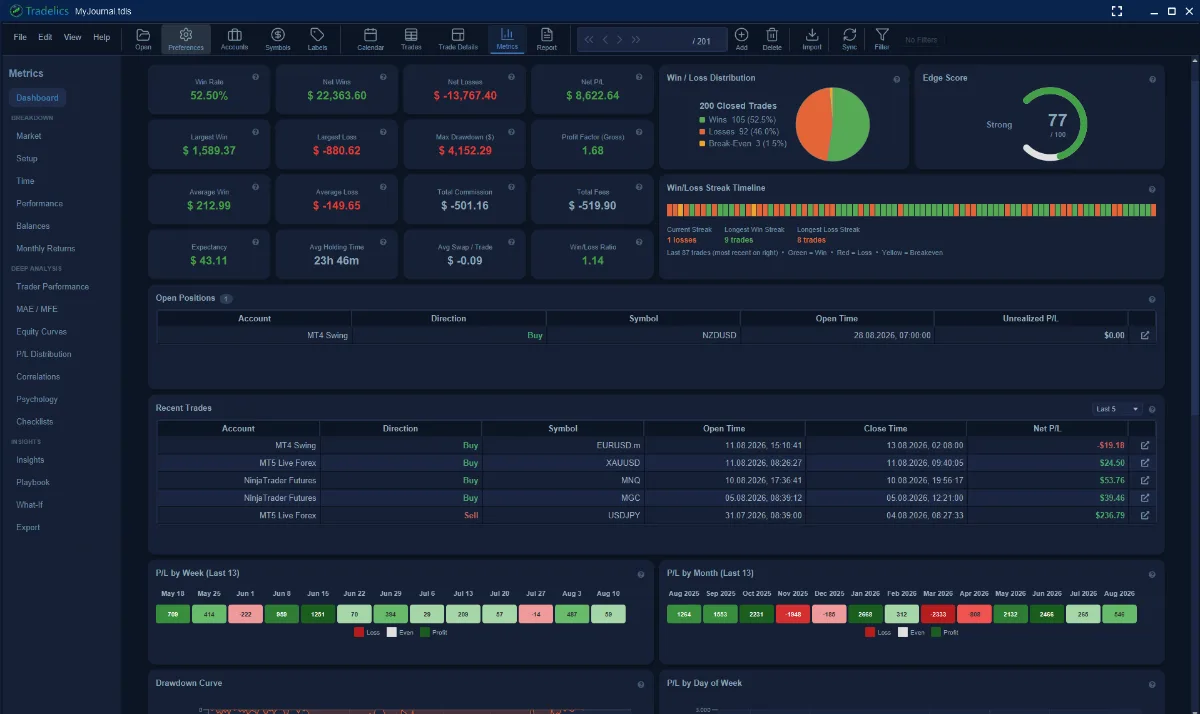Open the Setup breakdown page
Screen dimensions: 1200x714
point(27,158)
